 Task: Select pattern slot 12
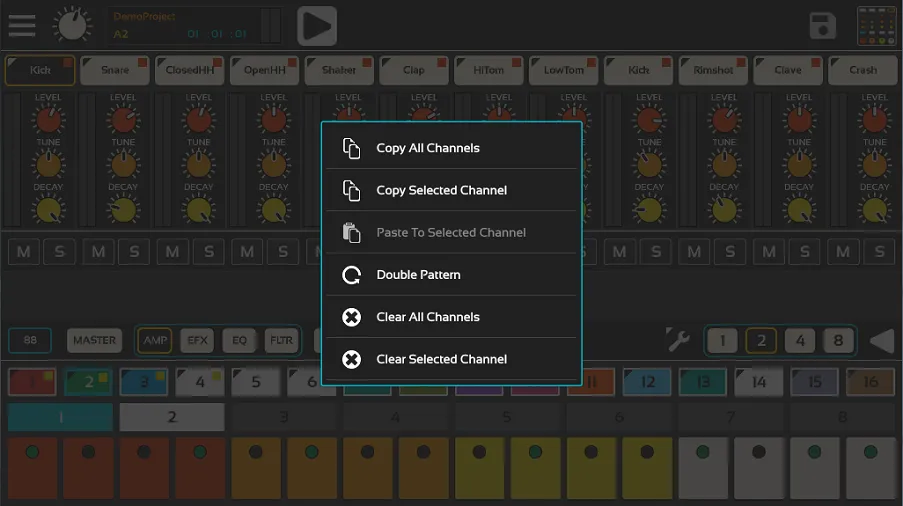click(x=647, y=382)
